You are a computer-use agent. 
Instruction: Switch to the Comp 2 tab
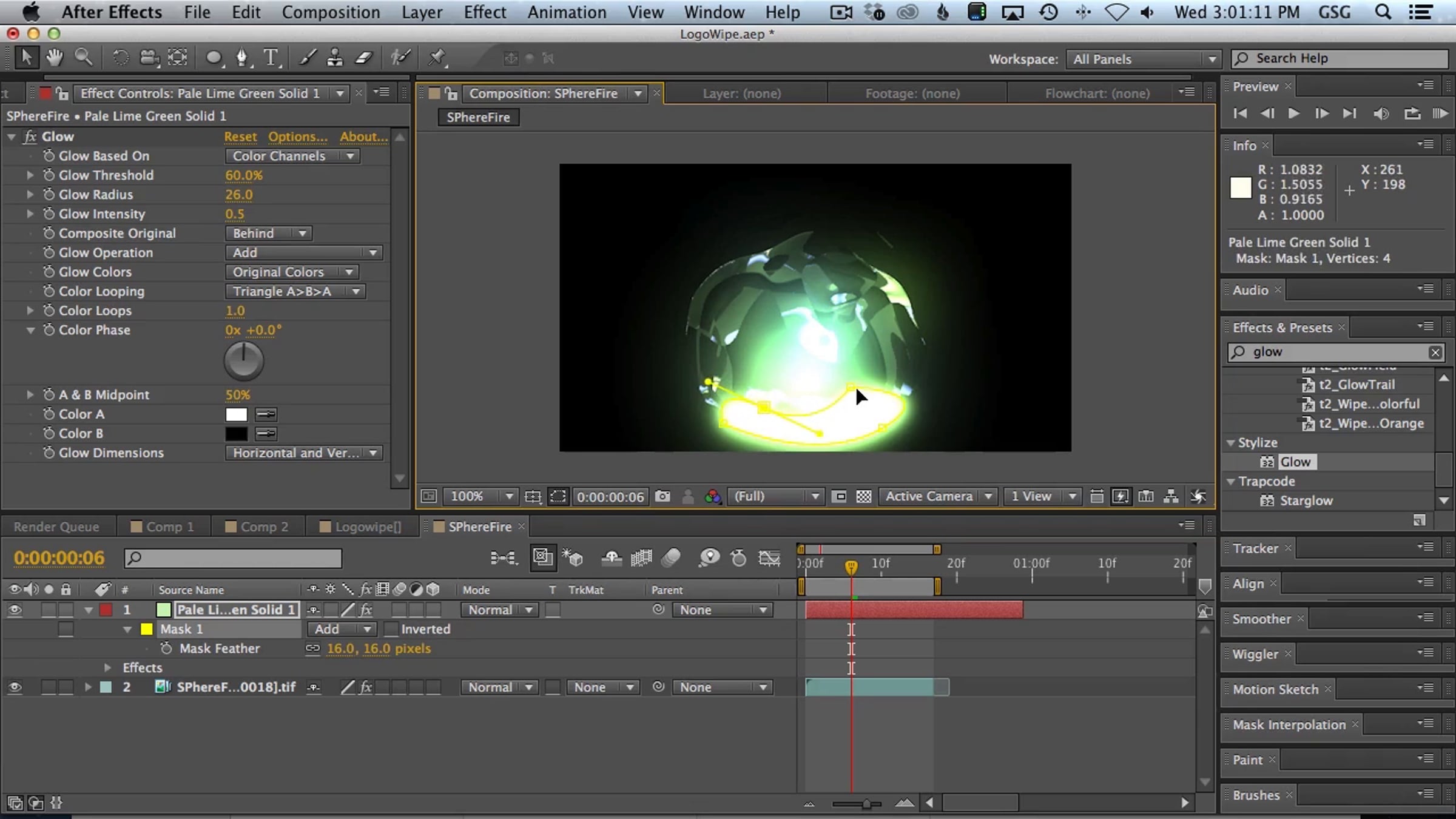click(x=257, y=527)
